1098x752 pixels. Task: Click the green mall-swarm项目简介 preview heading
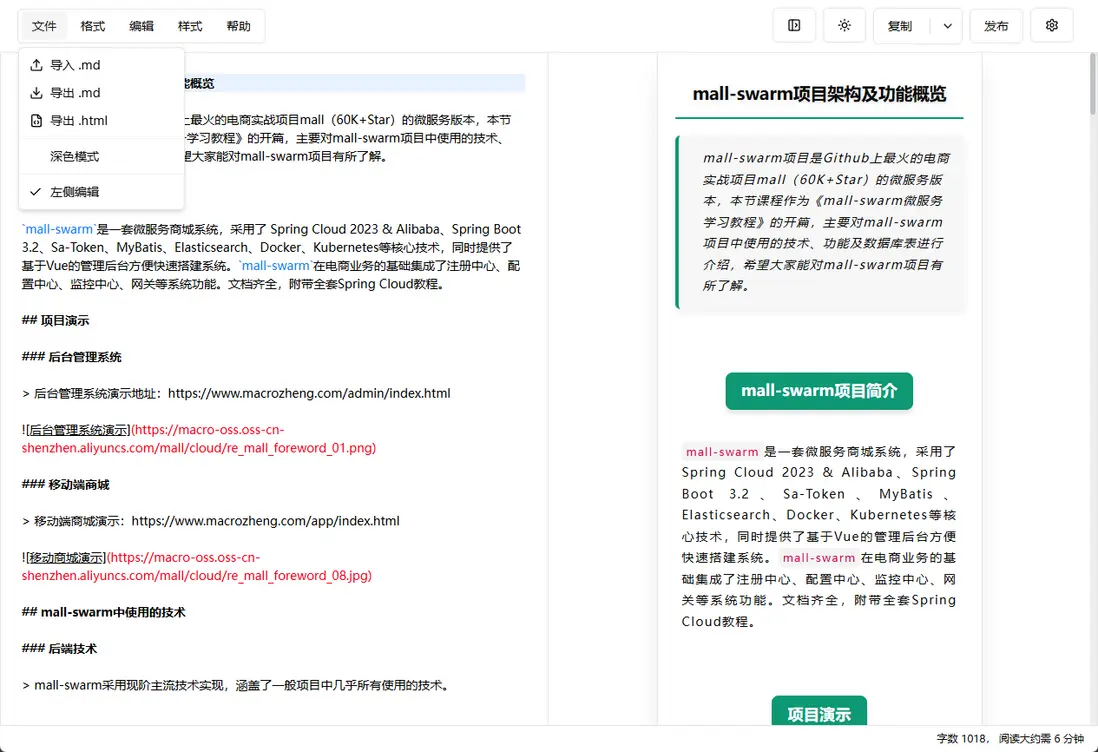click(819, 391)
